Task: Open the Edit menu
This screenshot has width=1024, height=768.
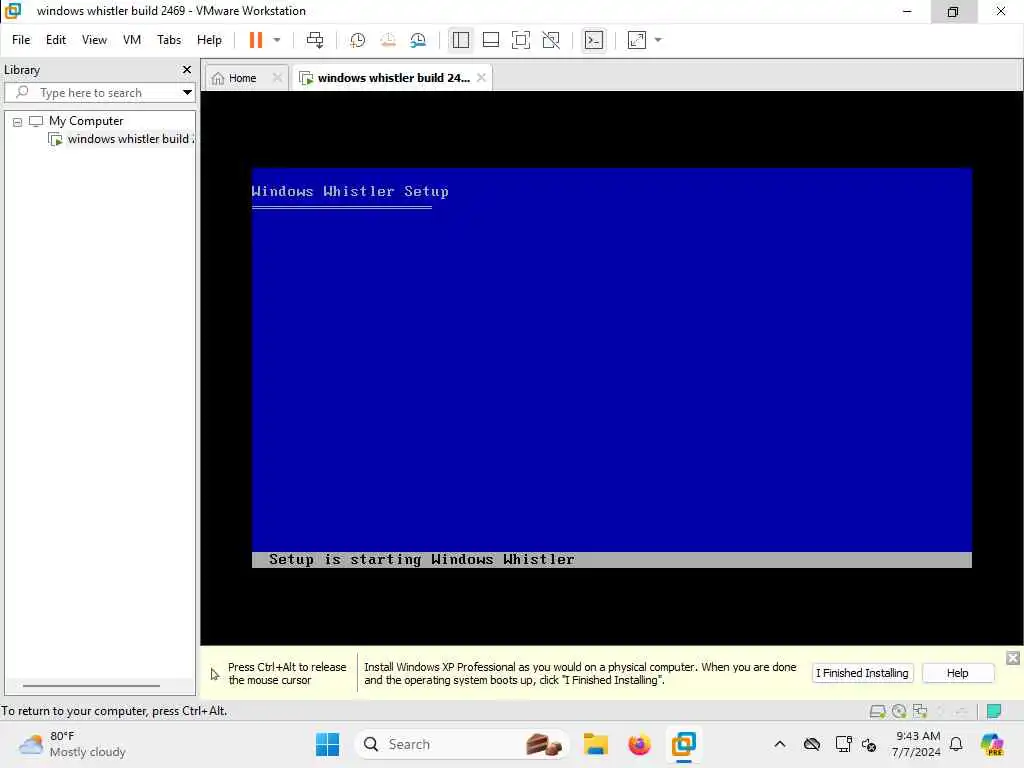Action: pyautogui.click(x=56, y=40)
